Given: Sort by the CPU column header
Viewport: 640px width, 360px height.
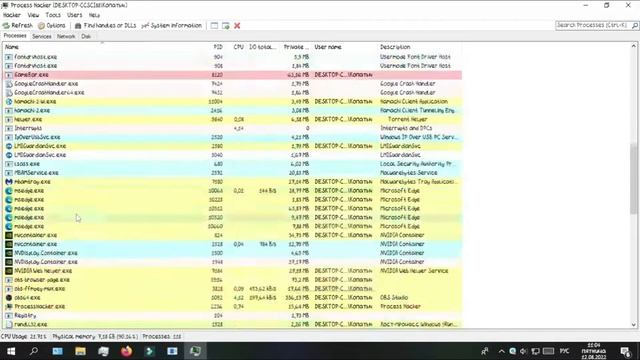Looking at the screenshot, I should 238,47.
